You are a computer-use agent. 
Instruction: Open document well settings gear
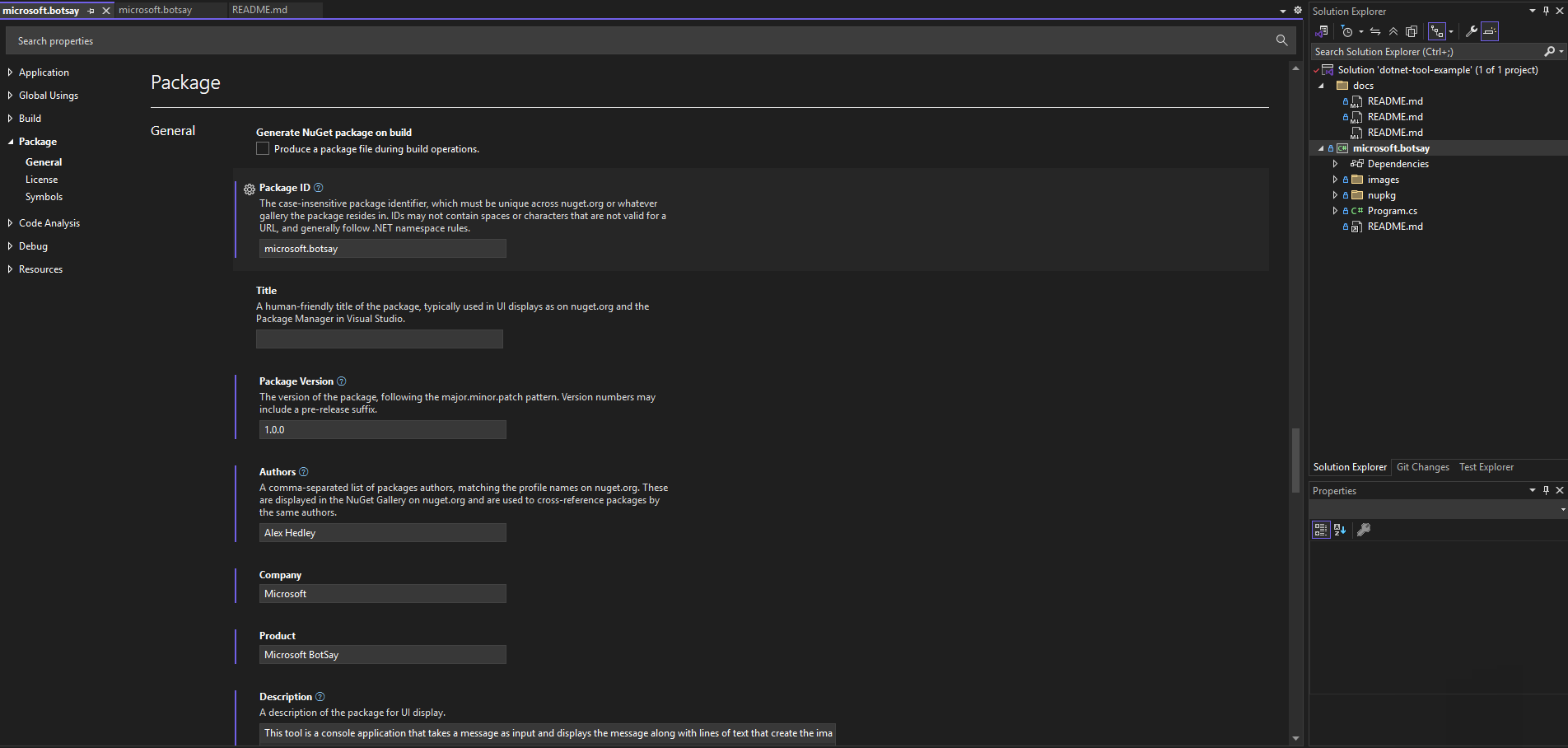click(1298, 11)
